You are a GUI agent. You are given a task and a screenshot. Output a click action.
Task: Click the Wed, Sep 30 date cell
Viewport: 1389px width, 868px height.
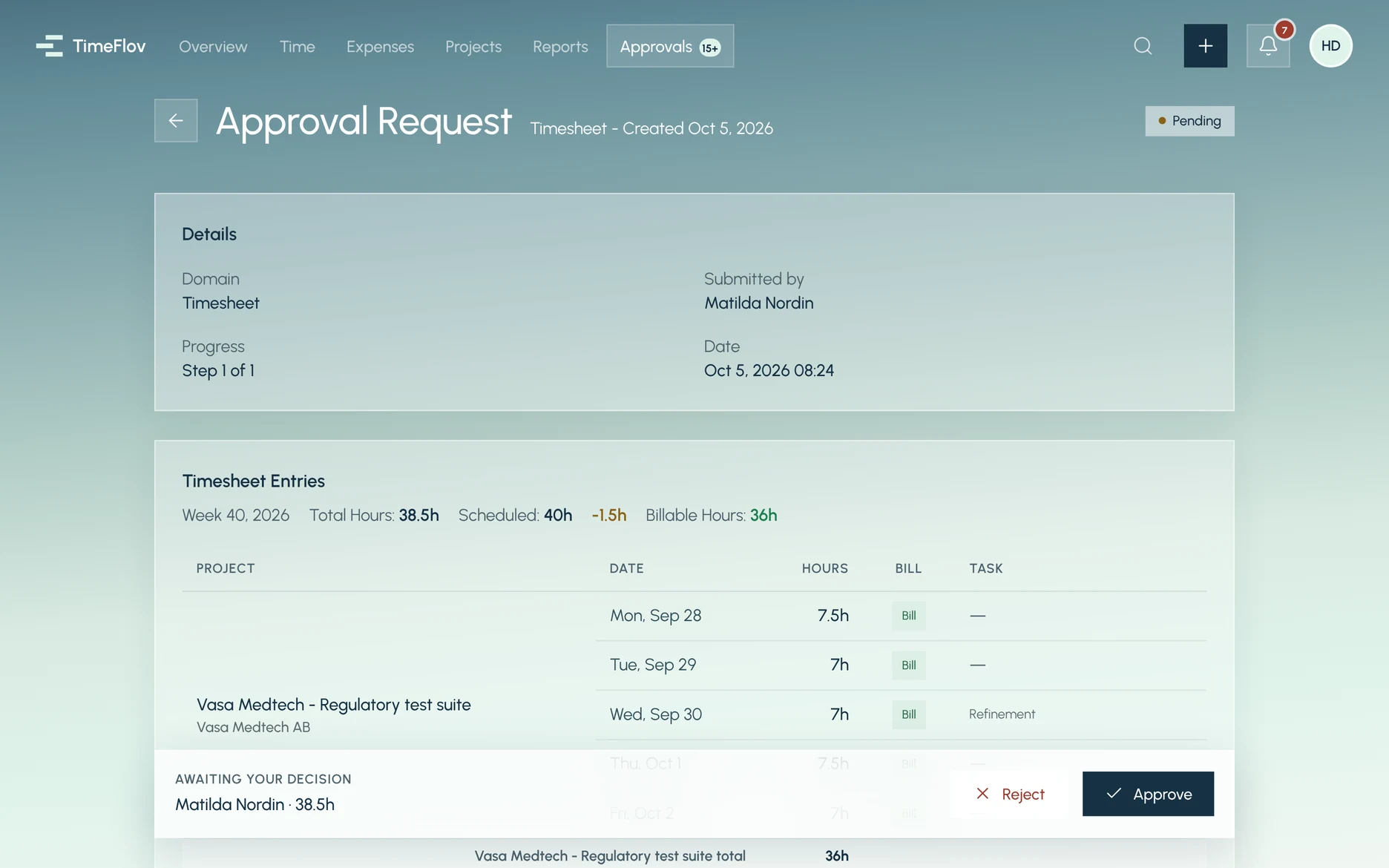point(656,714)
